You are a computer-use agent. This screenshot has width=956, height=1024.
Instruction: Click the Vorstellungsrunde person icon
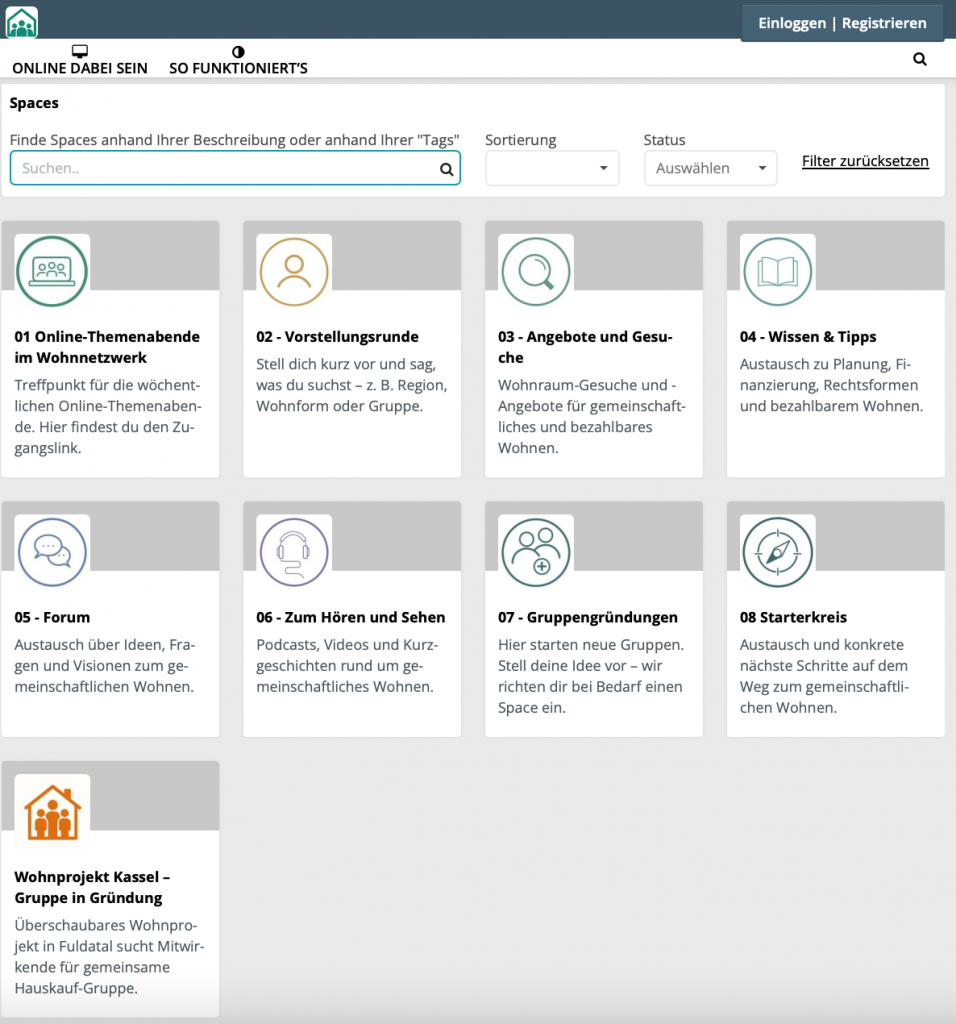pyautogui.click(x=294, y=271)
